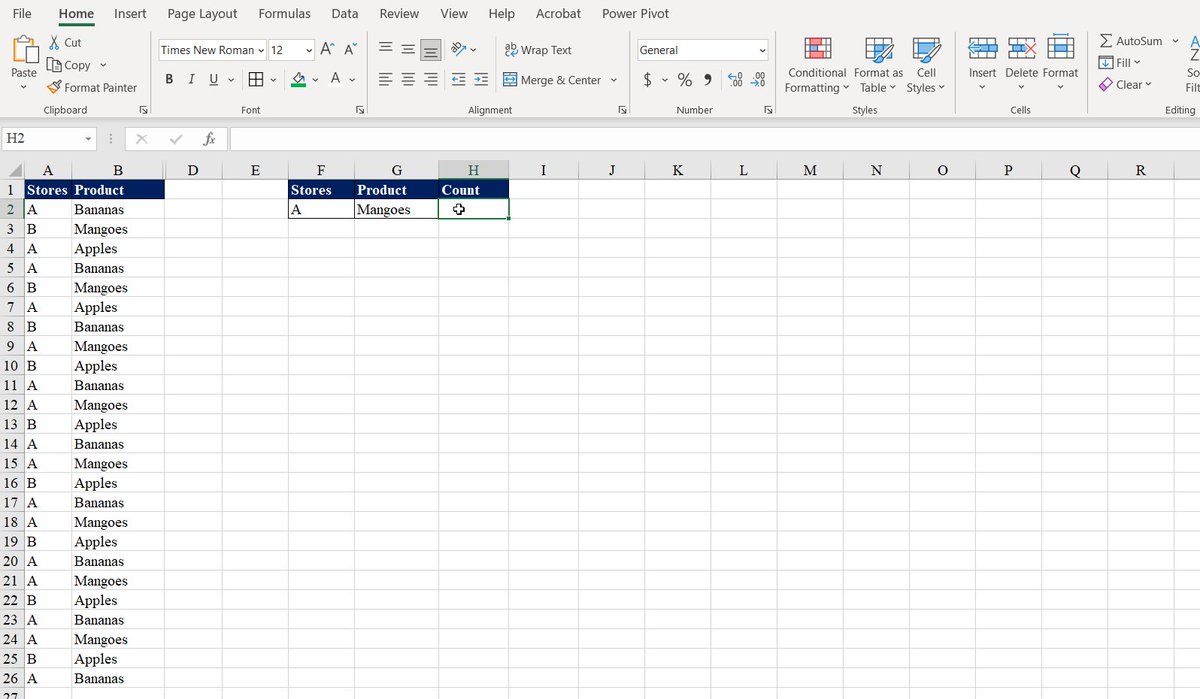Viewport: 1200px width, 699px height.
Task: Select row 13 header
Action: [x=11, y=425]
